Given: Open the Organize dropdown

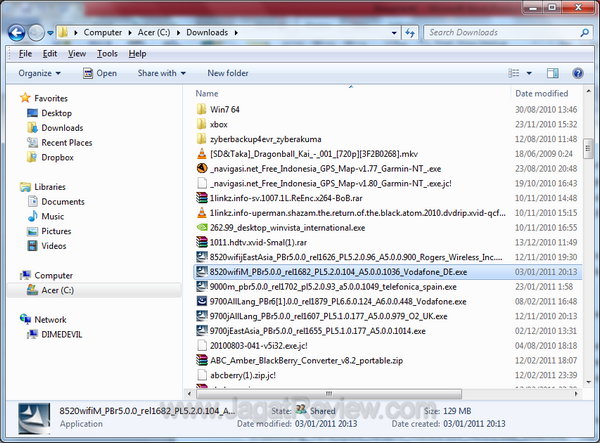Looking at the screenshot, I should [x=39, y=73].
